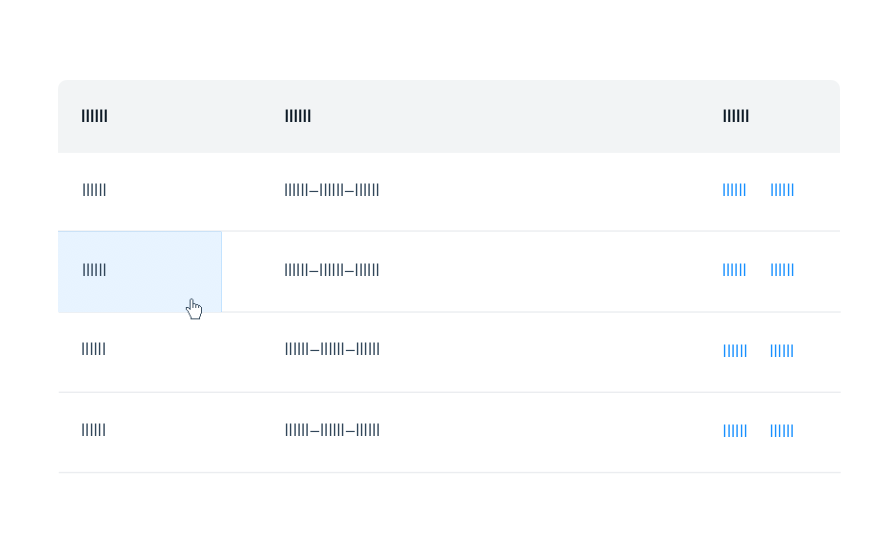Follow the first blue link in third row
Image resolution: width=896 pixels, height=554 pixels.
point(734,351)
